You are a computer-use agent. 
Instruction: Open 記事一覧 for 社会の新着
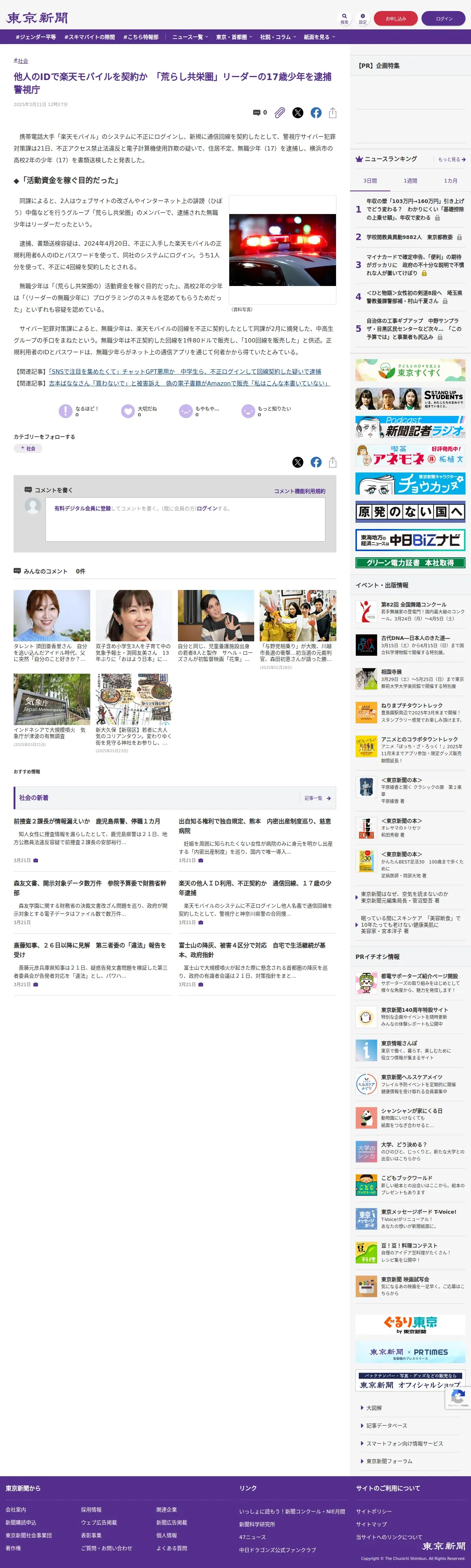tap(318, 798)
